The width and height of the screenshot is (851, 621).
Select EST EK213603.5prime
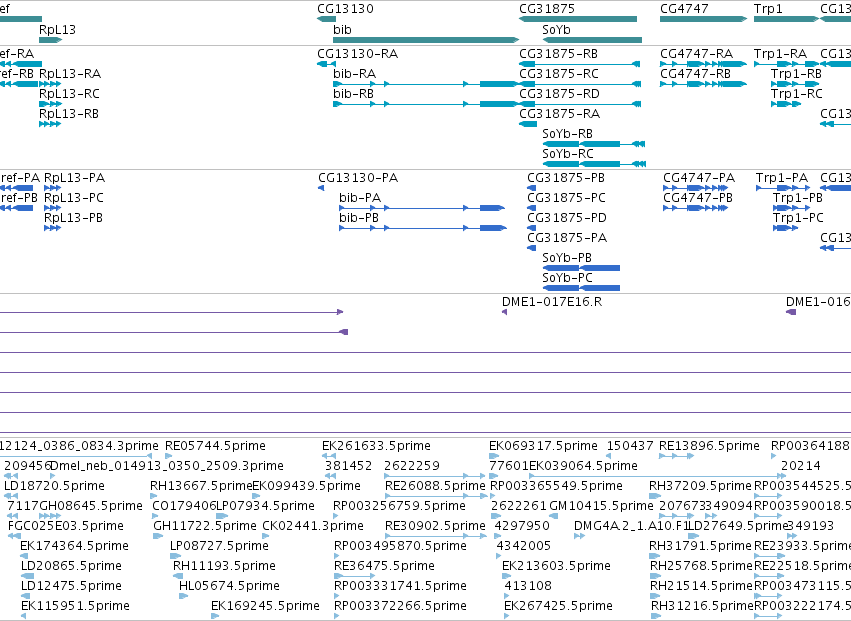556,567
